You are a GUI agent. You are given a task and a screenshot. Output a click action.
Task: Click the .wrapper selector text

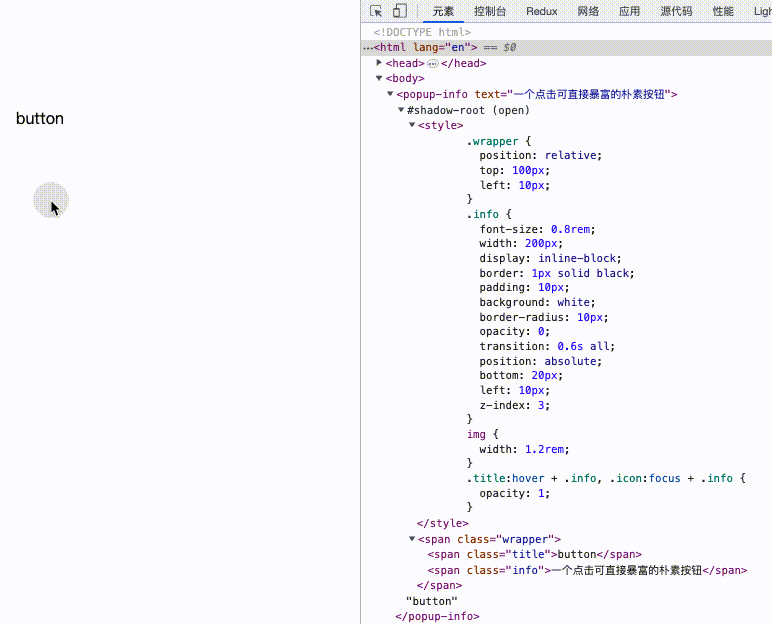492,141
